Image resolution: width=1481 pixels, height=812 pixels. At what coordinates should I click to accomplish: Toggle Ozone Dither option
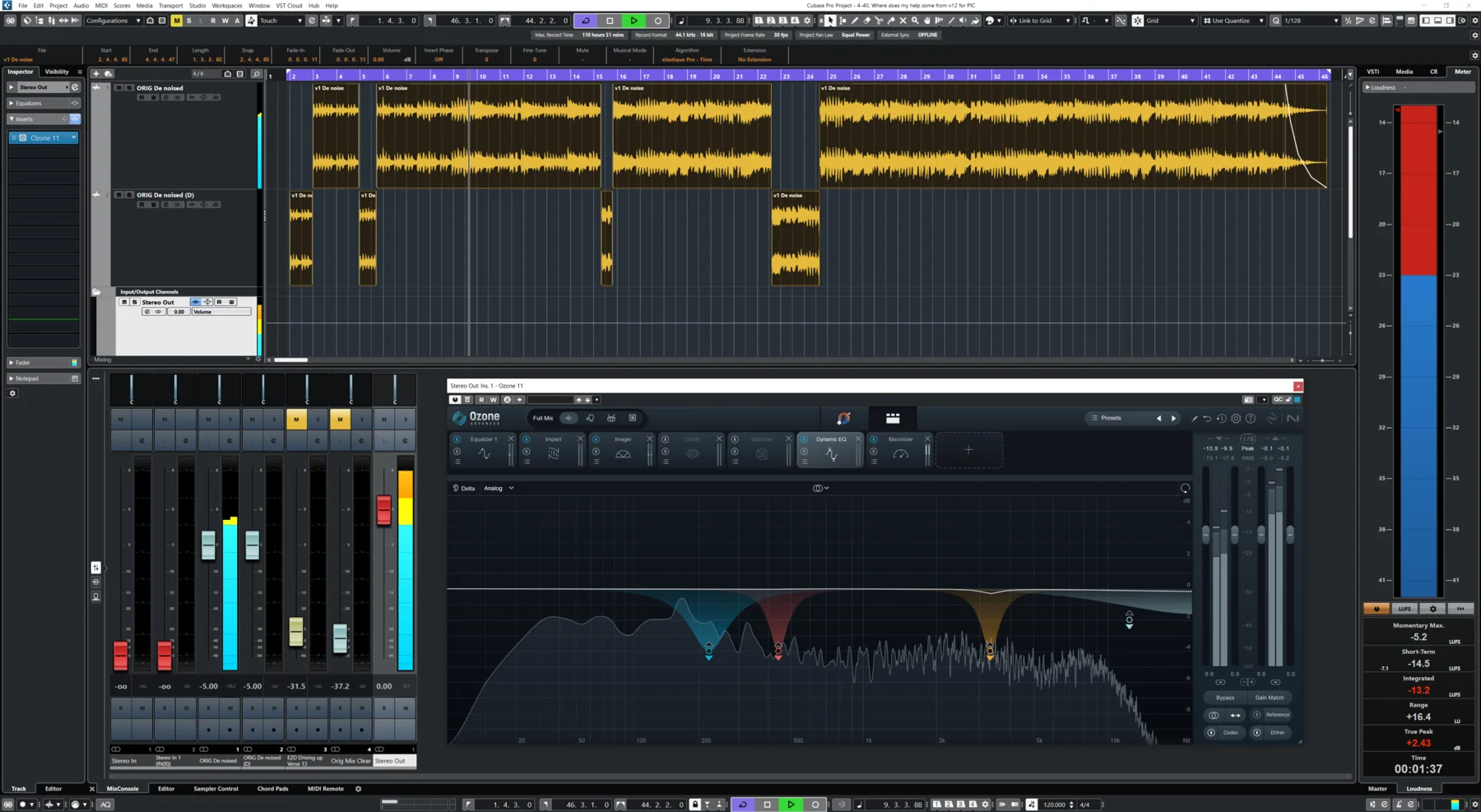pos(1271,732)
